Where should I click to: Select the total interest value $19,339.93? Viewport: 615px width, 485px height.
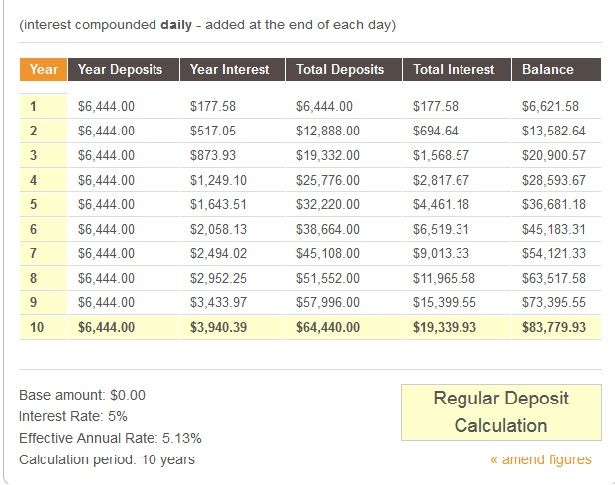coord(445,327)
